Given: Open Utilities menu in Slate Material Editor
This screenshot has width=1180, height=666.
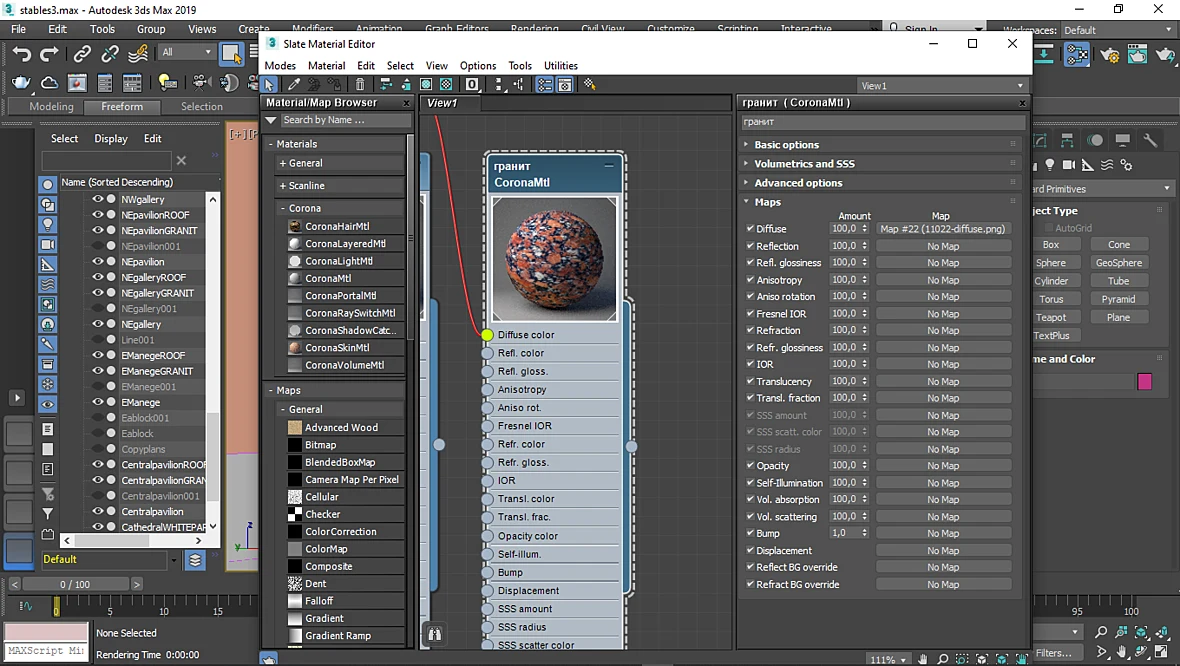Looking at the screenshot, I should pos(561,65).
